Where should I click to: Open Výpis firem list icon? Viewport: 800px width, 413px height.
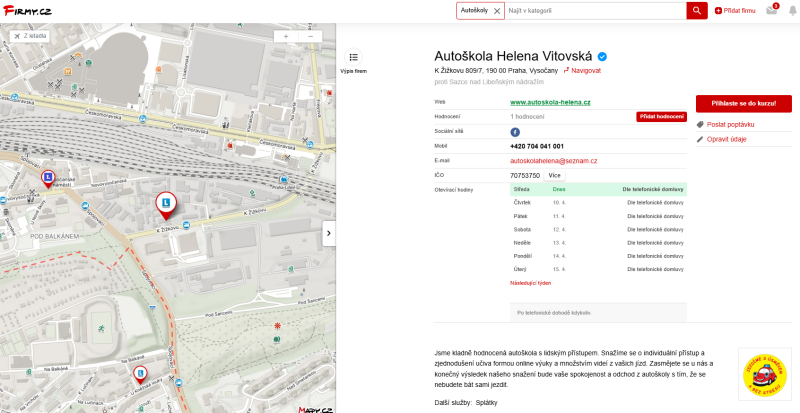pyautogui.click(x=354, y=57)
